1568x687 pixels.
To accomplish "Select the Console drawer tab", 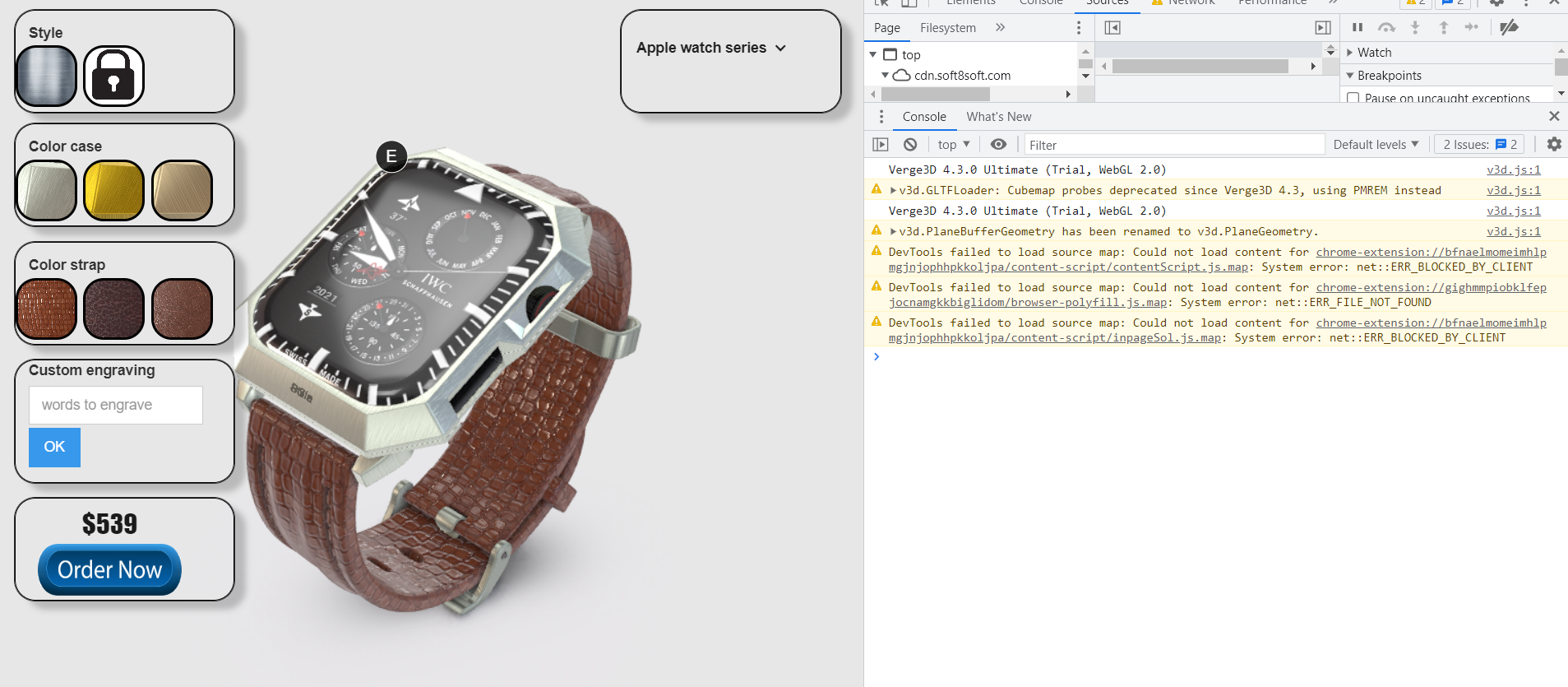I will click(x=924, y=117).
